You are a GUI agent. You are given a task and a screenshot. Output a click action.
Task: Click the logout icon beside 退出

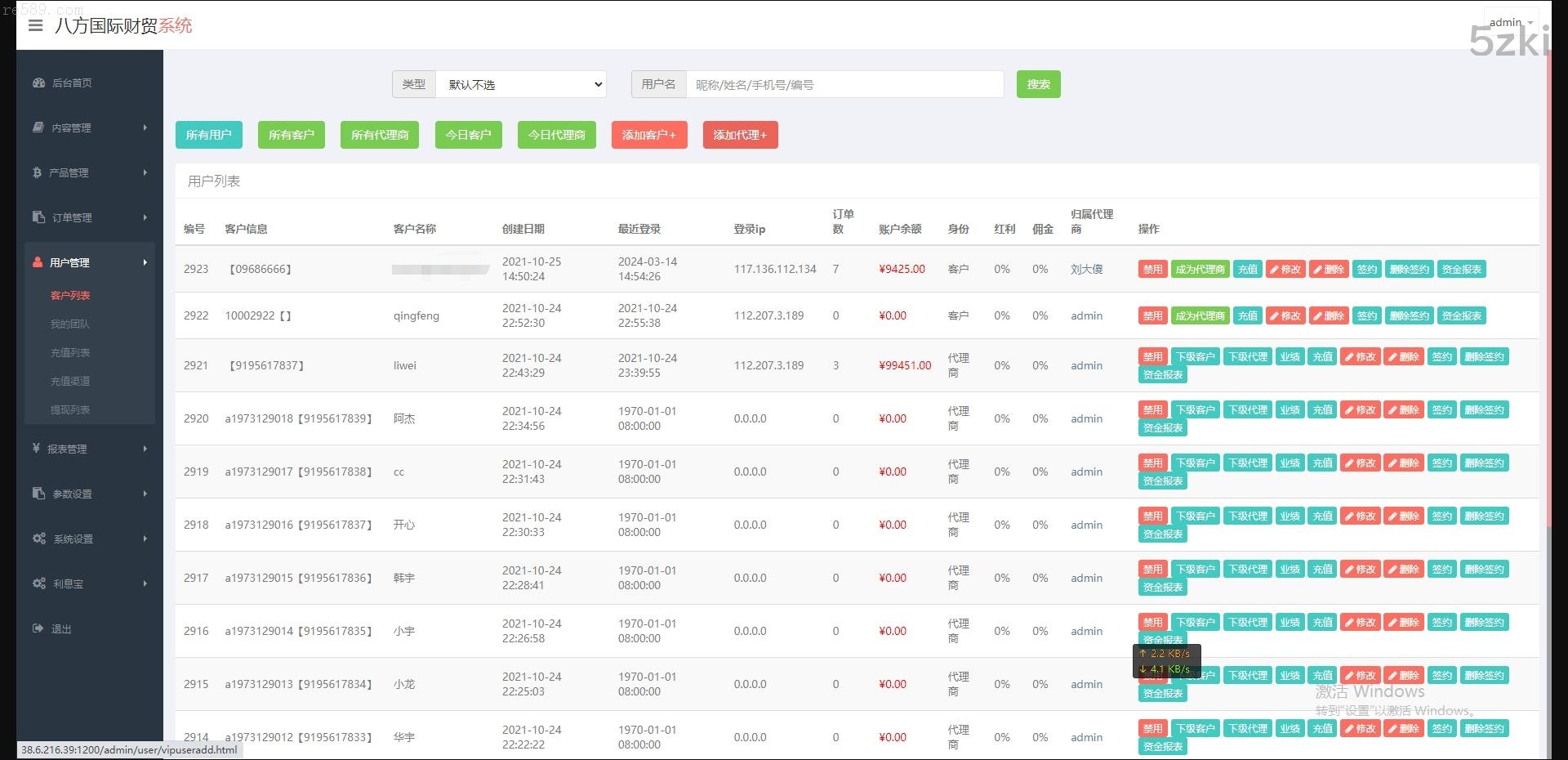click(x=38, y=628)
